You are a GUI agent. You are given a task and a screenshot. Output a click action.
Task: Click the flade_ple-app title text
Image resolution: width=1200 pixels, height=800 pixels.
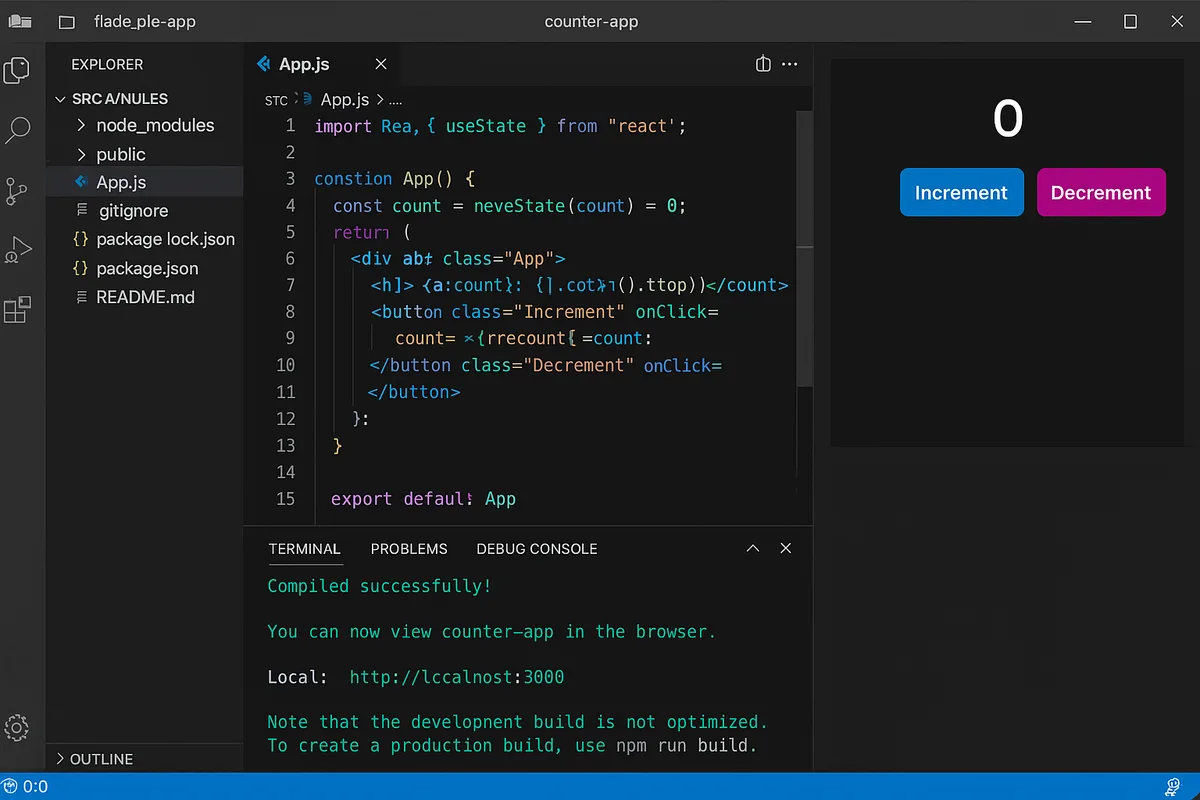click(144, 21)
